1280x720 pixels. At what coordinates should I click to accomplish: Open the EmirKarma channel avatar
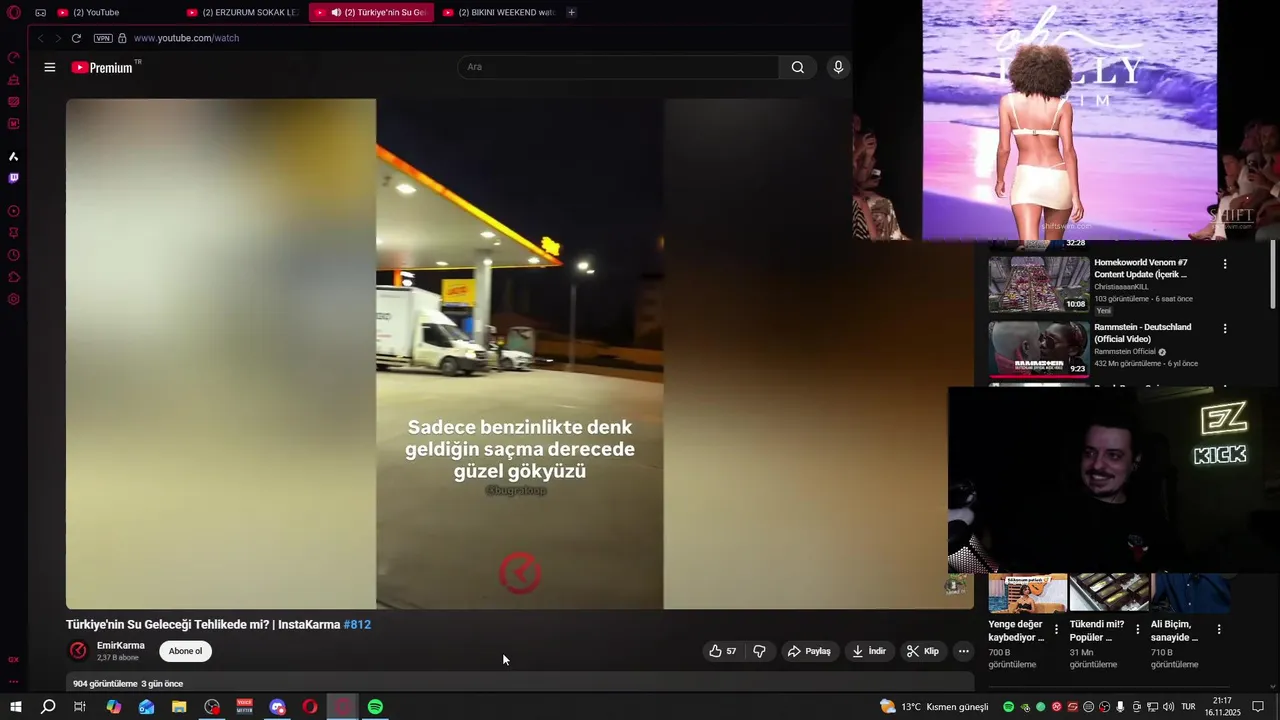[77, 651]
